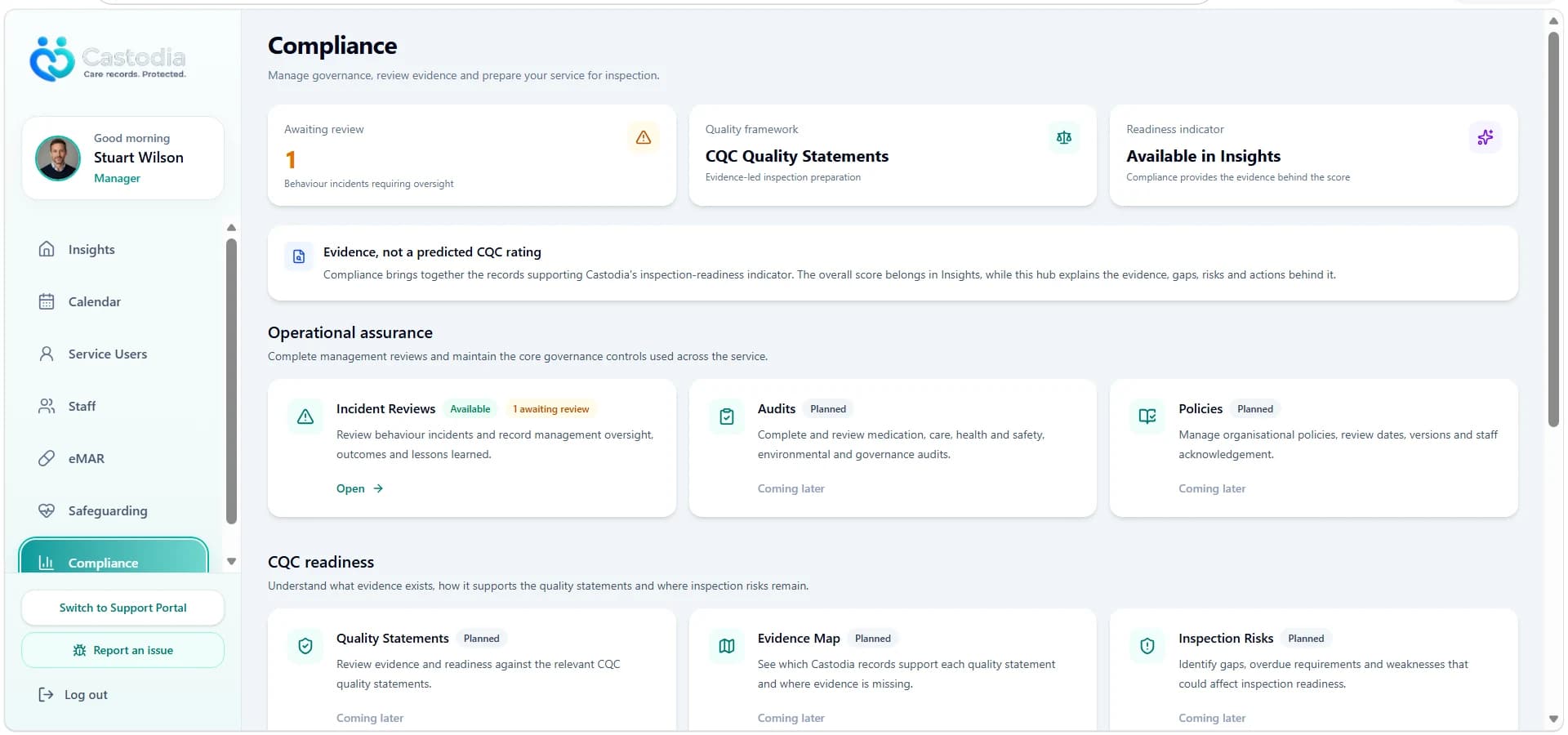Screen dimensions: 1568x735
Task: Click the arrow next to Open
Action: click(378, 488)
